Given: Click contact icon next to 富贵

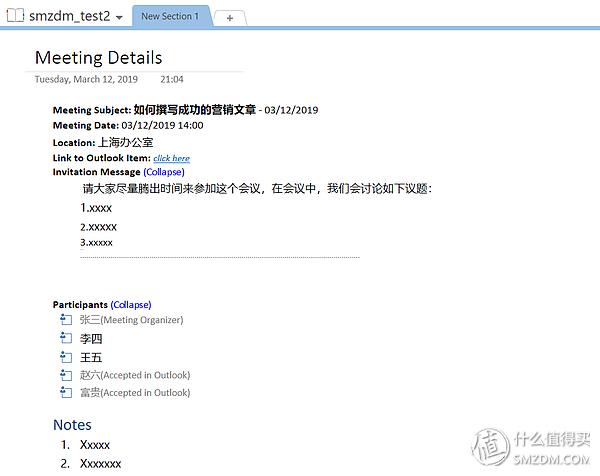Looking at the screenshot, I should coord(66,393).
